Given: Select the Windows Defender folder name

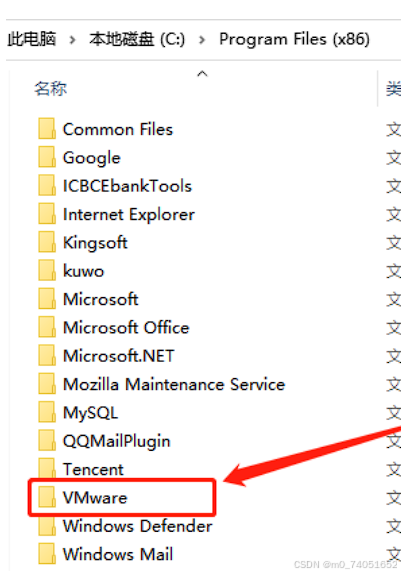Looking at the screenshot, I should pyautogui.click(x=137, y=526).
